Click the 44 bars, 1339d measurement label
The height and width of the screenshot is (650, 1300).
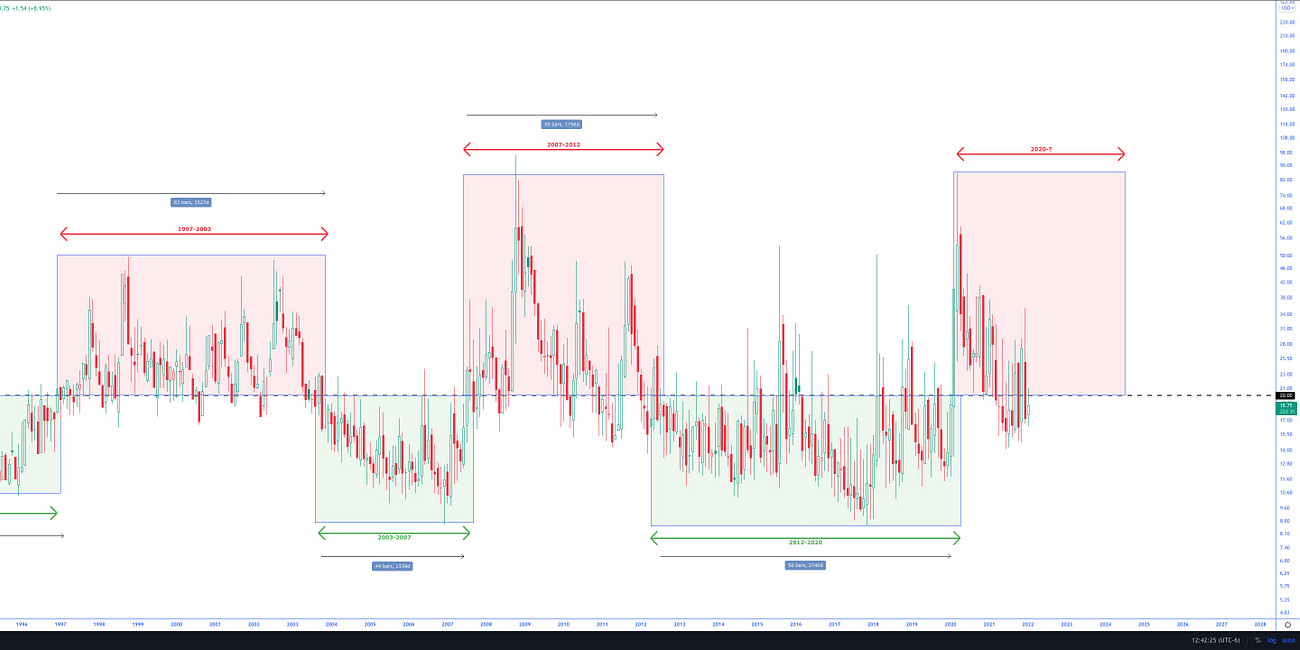pos(392,565)
